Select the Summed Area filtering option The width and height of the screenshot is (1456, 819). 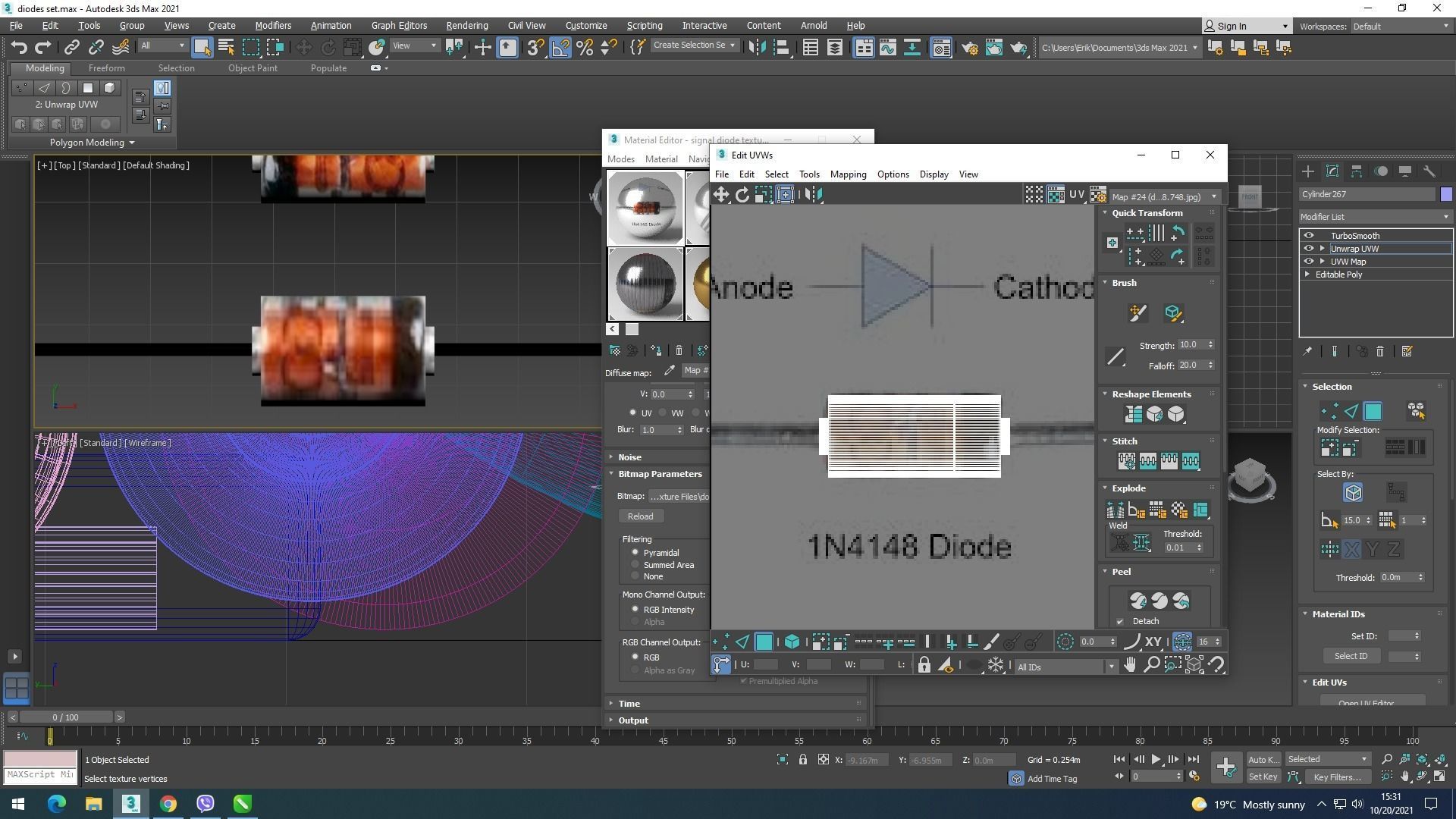635,565
